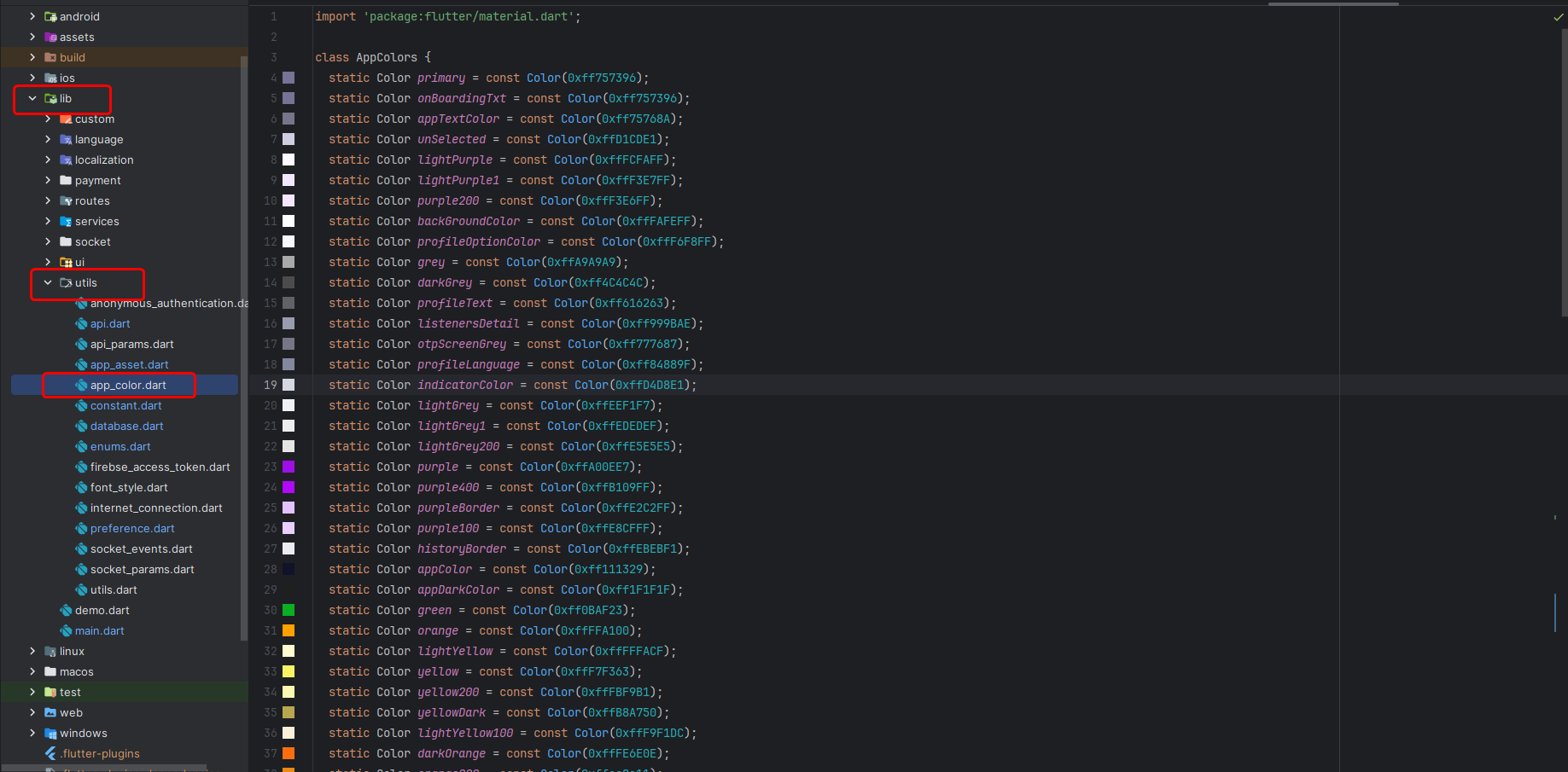Collapse the lib folder
This screenshot has width=1568, height=772.
[32, 98]
